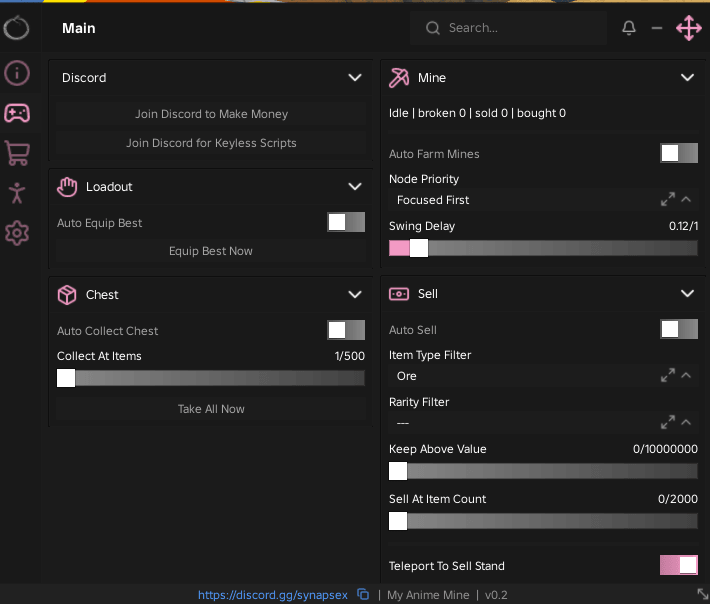Turn on Auto Collect Chest
Screen dimensions: 710x604
[346, 330]
